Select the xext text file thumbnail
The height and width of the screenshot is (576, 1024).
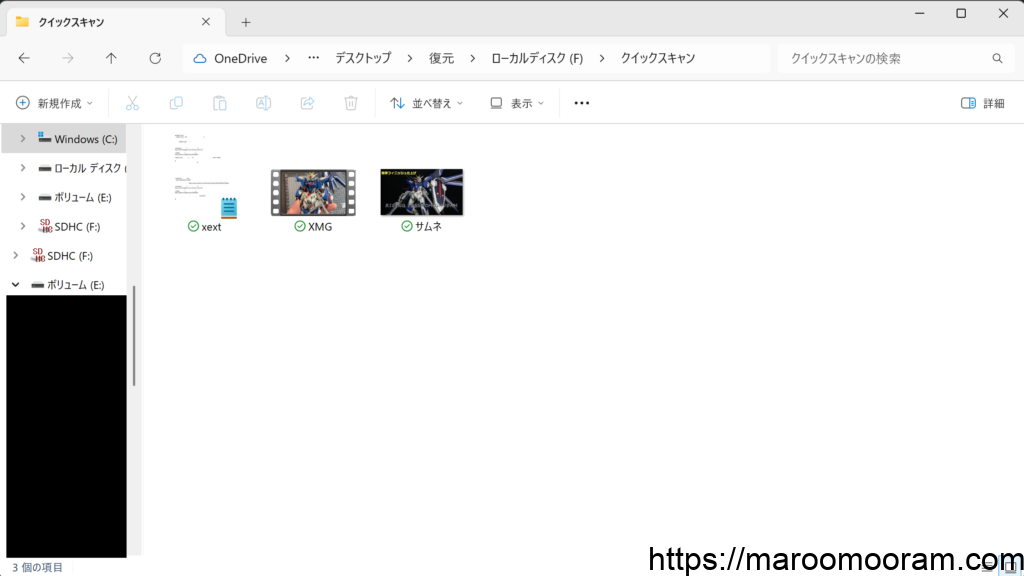206,176
